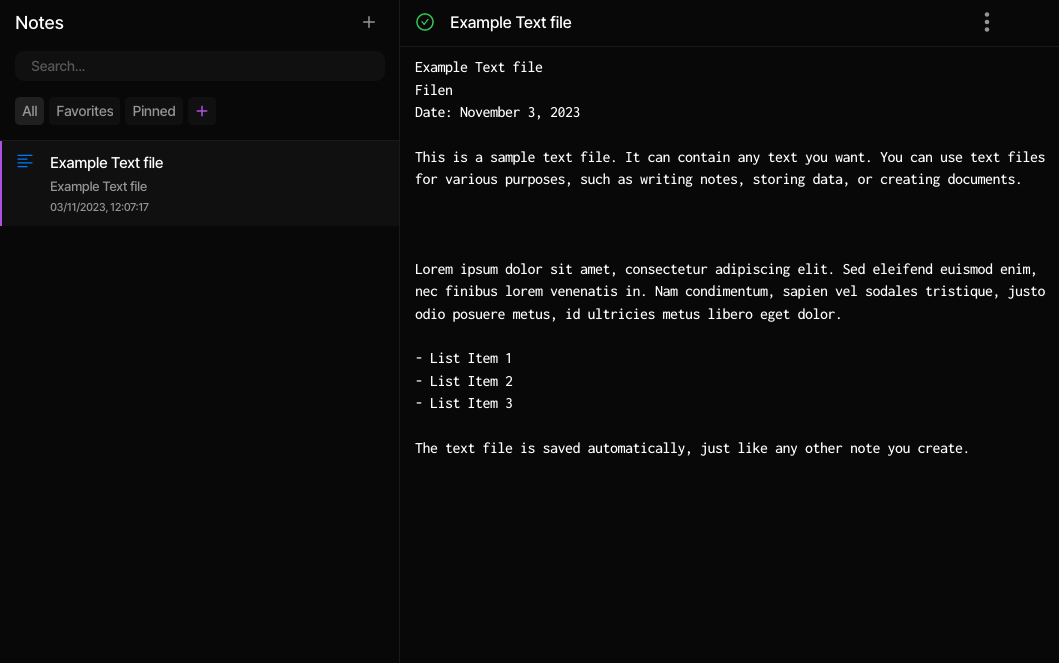
Task: Click the note preview subtitle in list
Action: point(99,186)
